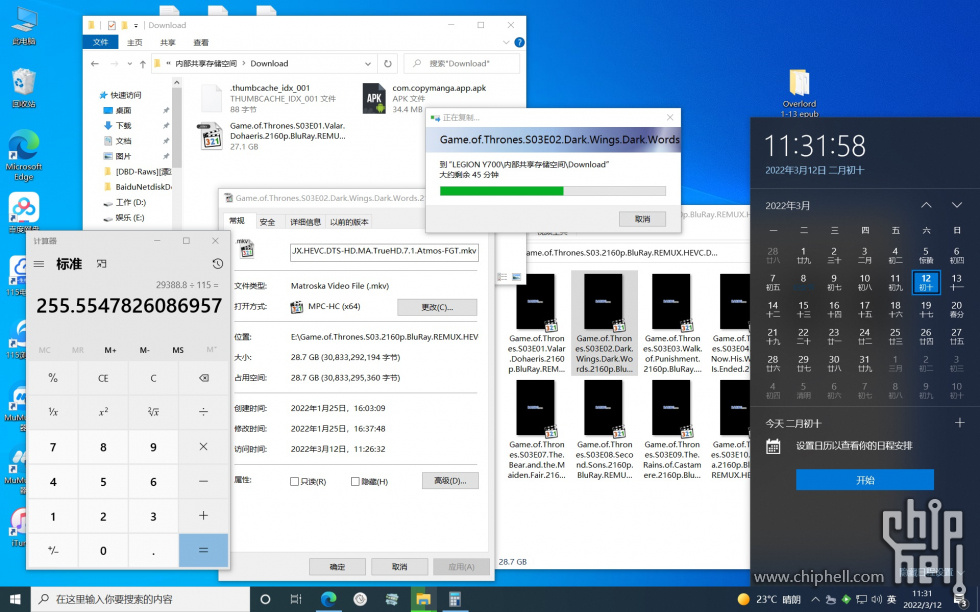Select 下载 in quick access
This screenshot has height=612, width=980.
[124, 126]
